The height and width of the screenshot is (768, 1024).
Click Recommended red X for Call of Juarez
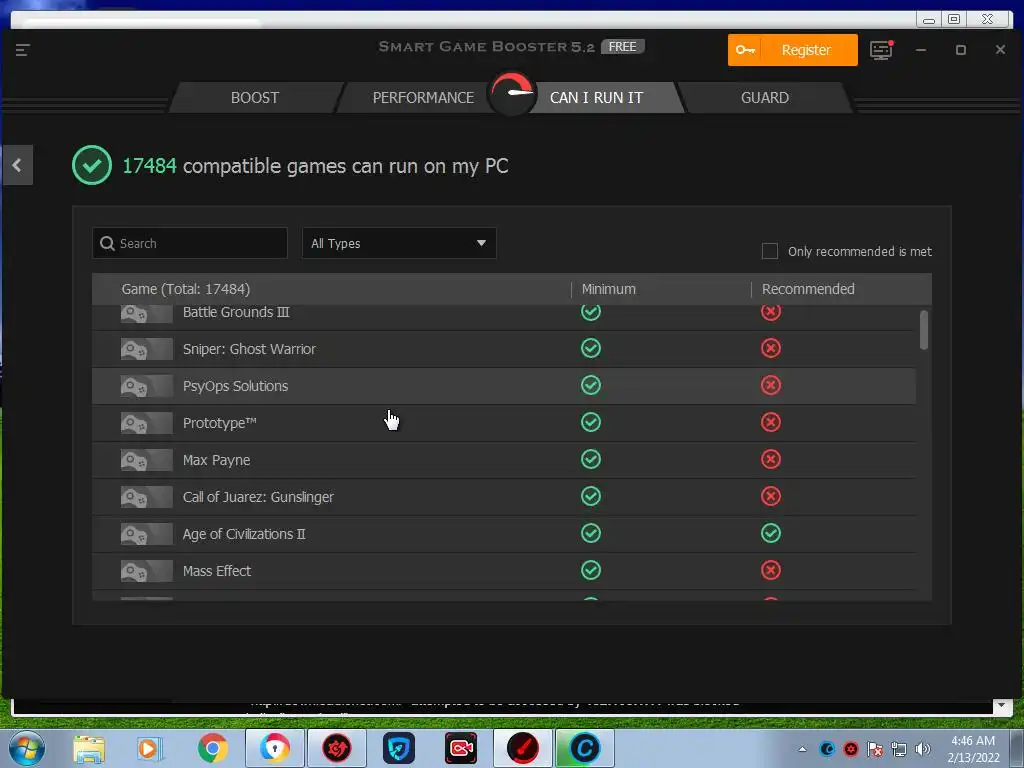pos(771,496)
